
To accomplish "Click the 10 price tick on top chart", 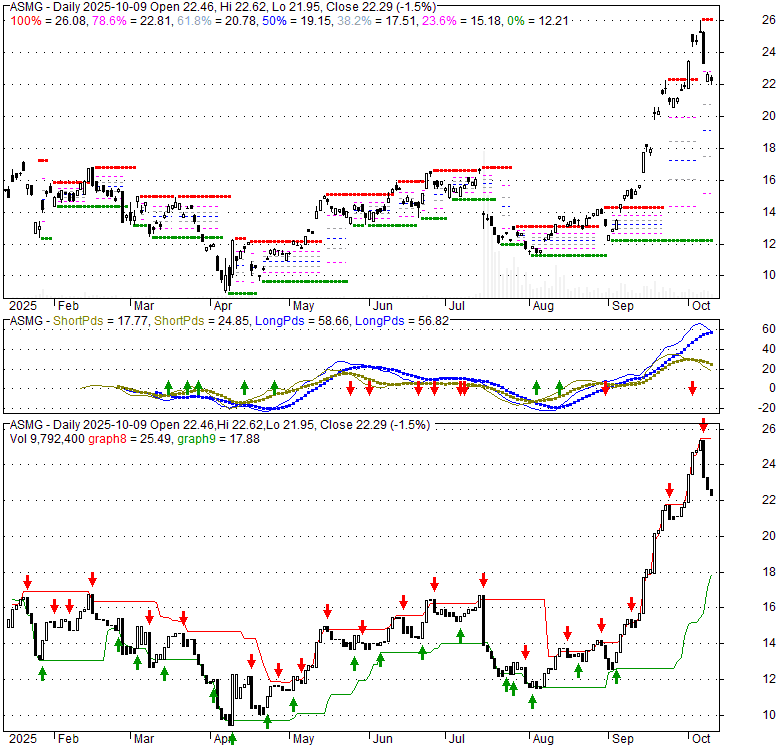I will click(x=769, y=275).
